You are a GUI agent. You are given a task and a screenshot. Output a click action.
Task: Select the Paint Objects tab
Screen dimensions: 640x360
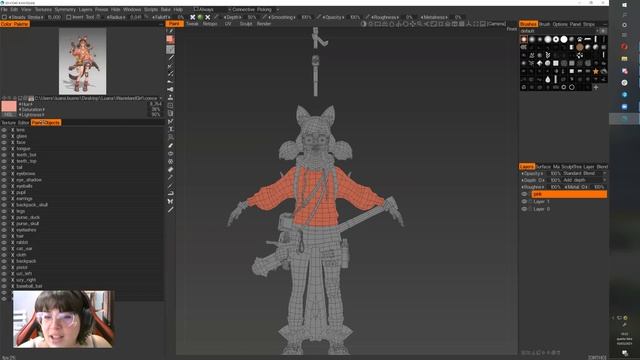pos(46,122)
